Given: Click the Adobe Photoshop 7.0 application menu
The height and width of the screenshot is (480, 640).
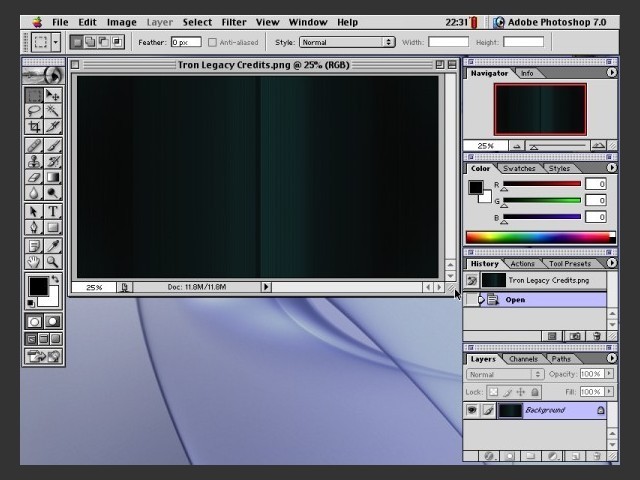Looking at the screenshot, I should coord(550,22).
